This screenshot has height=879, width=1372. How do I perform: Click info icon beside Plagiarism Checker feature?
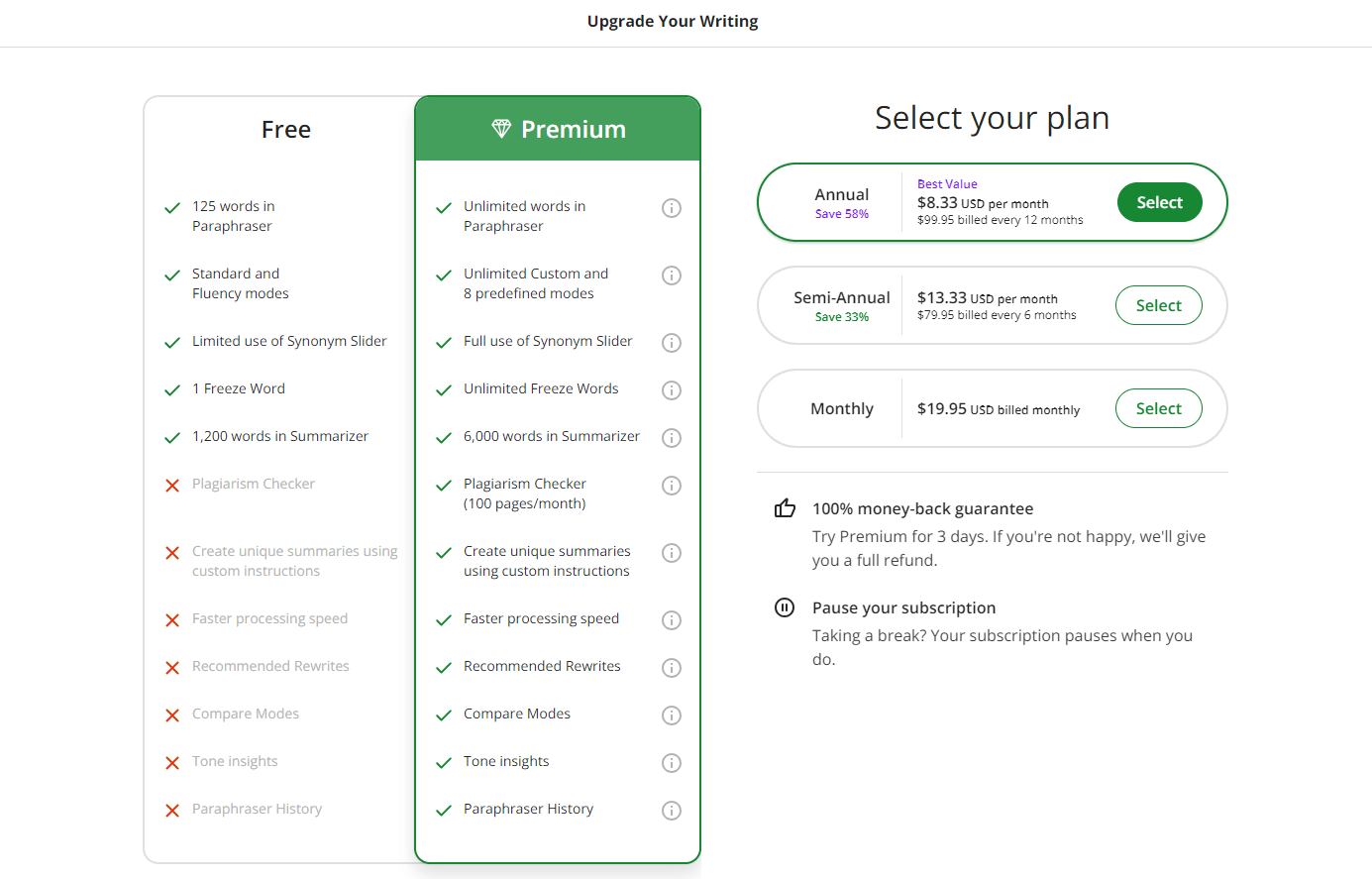tap(672, 486)
